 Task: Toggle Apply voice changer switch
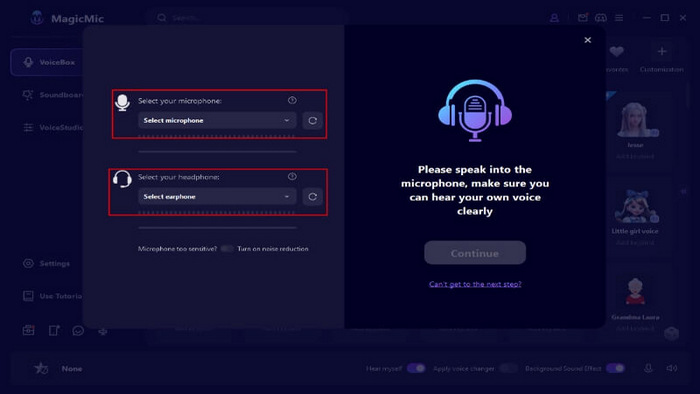tap(508, 368)
